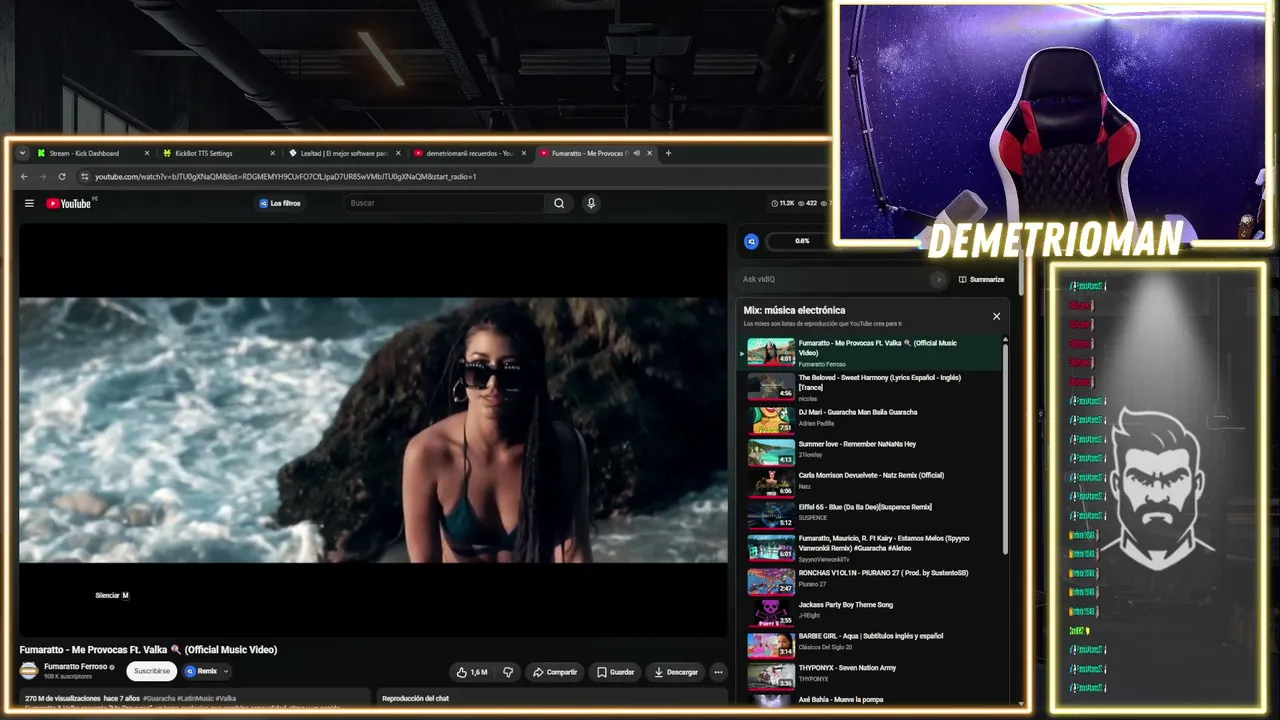Select RONCHAS V1OL1N - PIURANO 27 title
Screen dimensions: 1280x720
click(x=883, y=573)
